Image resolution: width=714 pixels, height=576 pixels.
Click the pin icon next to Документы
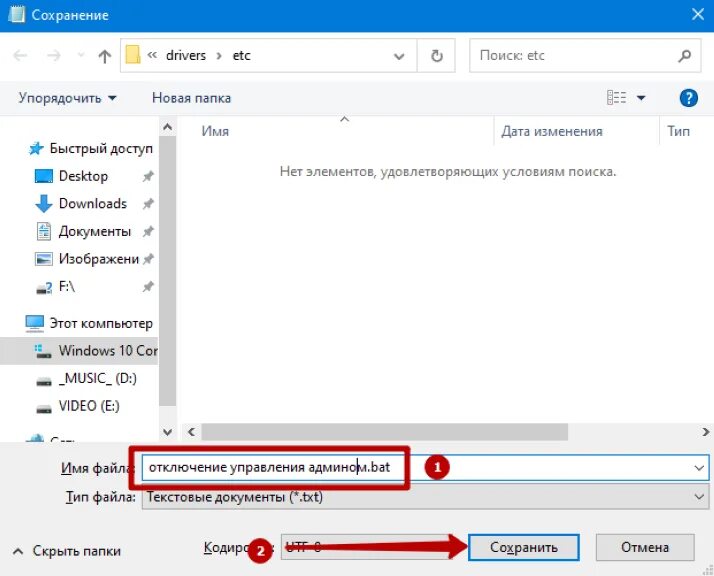pos(148,232)
